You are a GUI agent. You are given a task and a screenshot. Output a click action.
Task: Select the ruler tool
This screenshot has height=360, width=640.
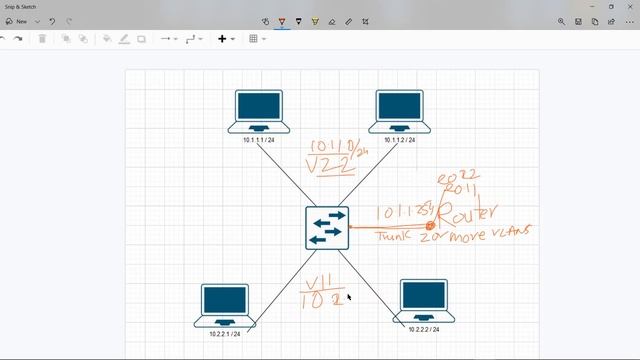349,22
